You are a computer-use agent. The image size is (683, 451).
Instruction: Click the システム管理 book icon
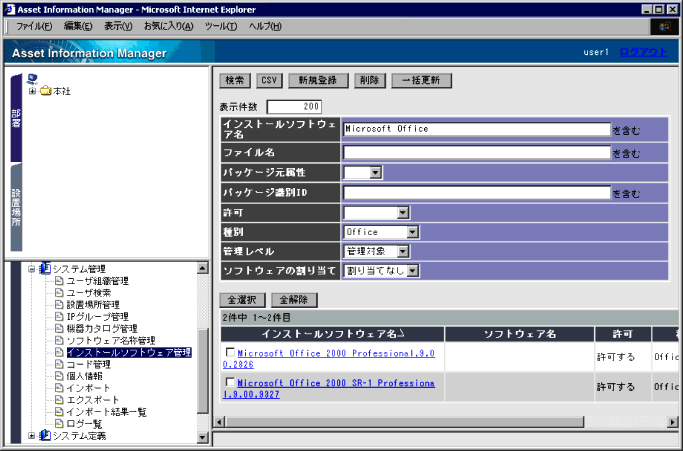coord(45,268)
